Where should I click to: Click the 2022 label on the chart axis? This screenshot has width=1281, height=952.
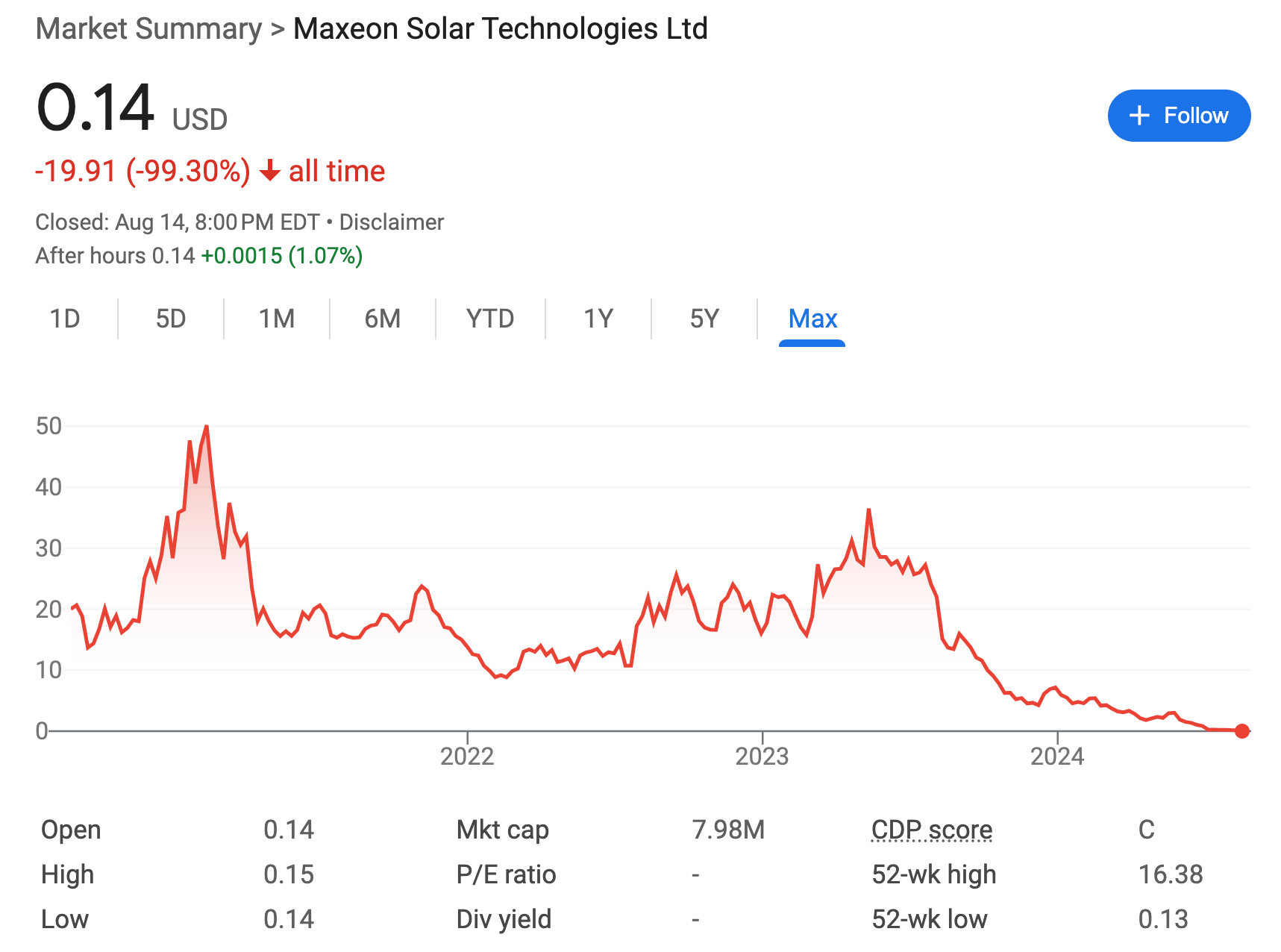(x=468, y=756)
